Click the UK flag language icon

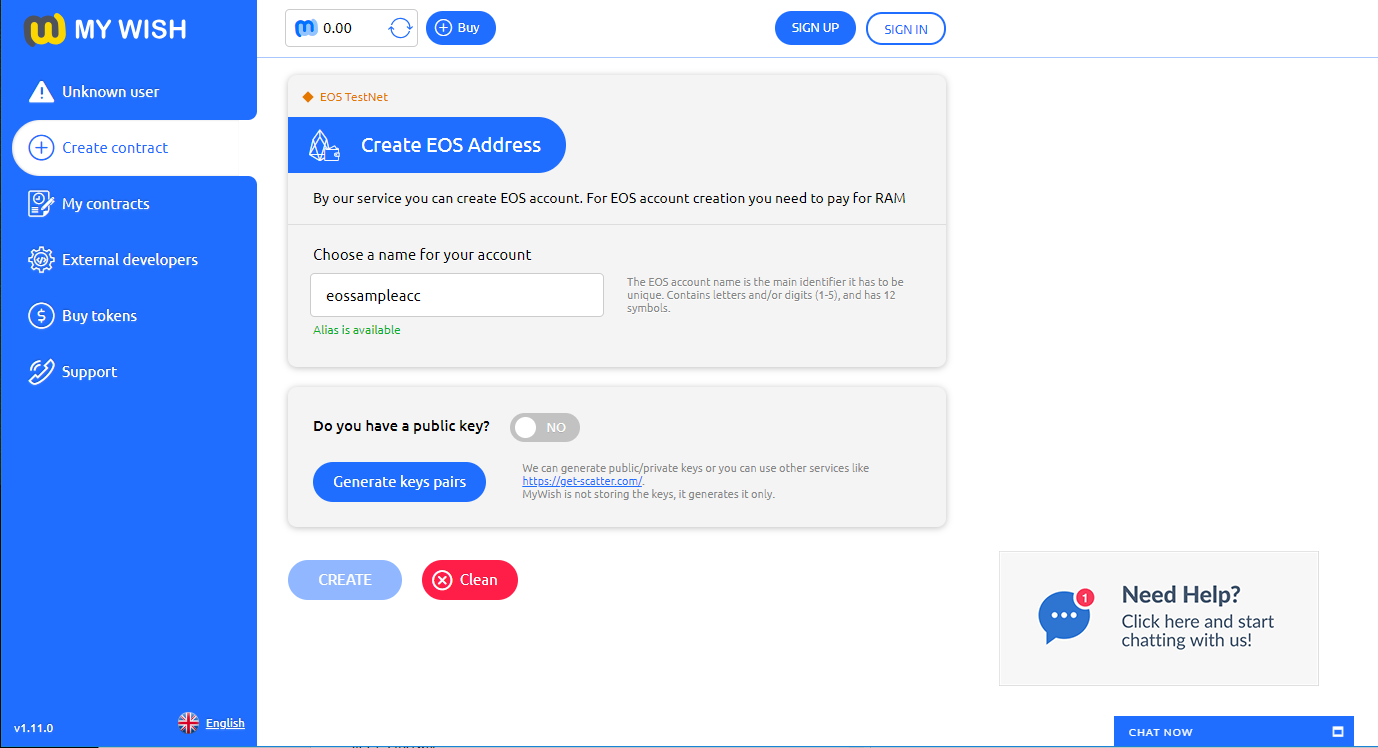click(188, 723)
